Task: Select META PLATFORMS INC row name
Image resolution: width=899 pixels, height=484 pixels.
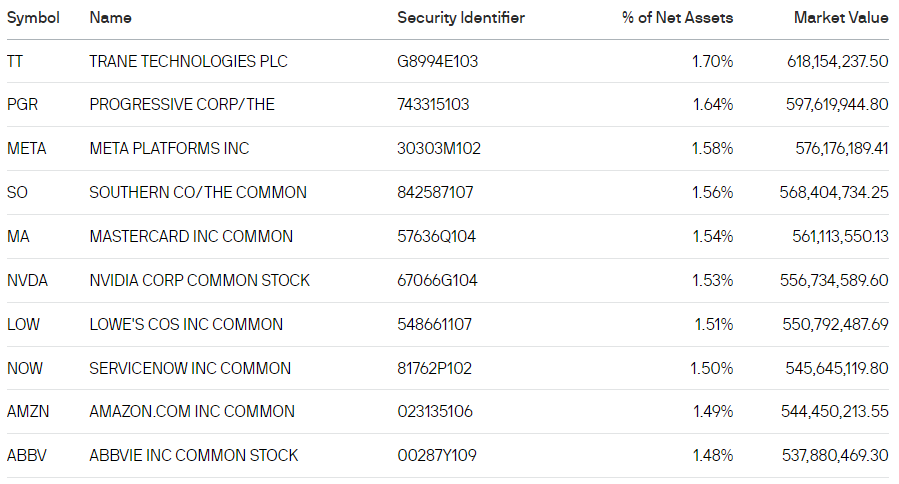Action: 169,149
